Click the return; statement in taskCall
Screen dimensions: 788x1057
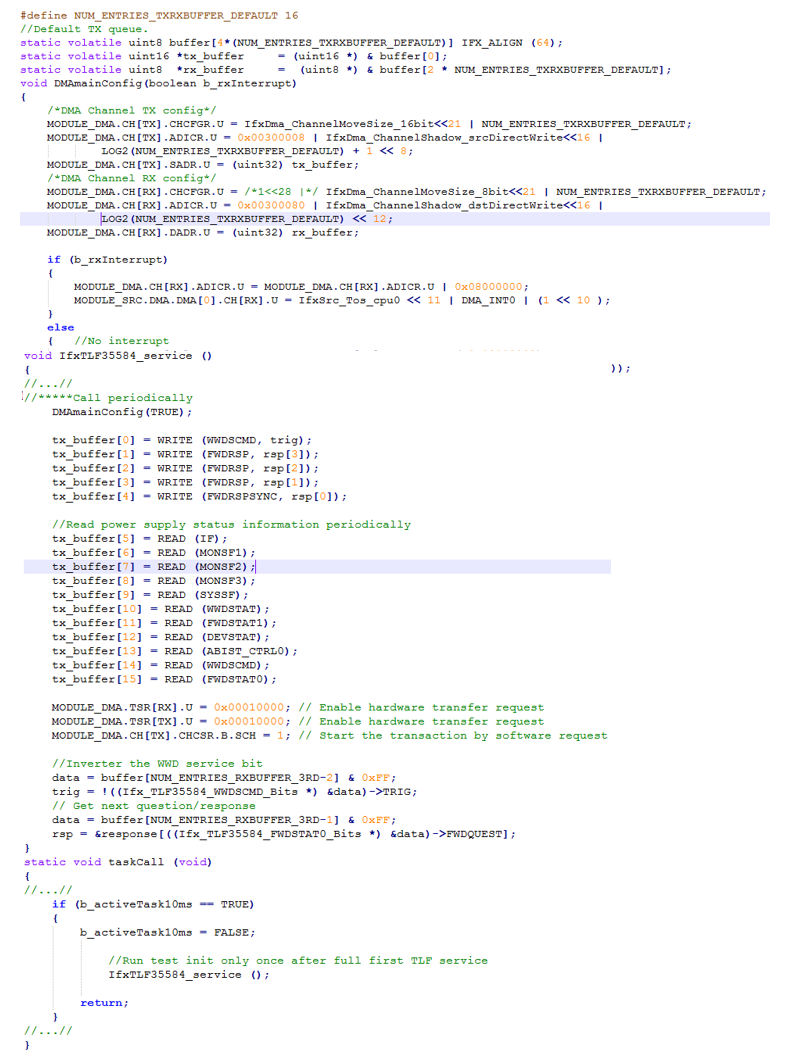tap(104, 1003)
